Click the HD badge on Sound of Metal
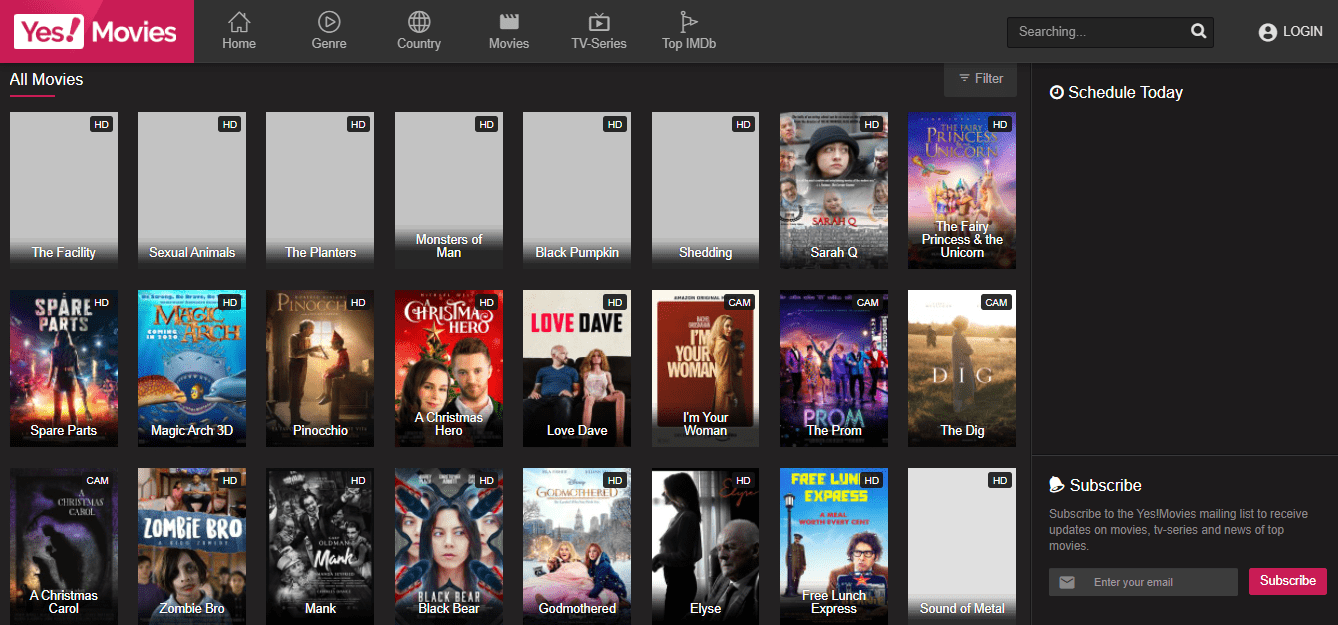This screenshot has width=1338, height=625. pos(1000,480)
